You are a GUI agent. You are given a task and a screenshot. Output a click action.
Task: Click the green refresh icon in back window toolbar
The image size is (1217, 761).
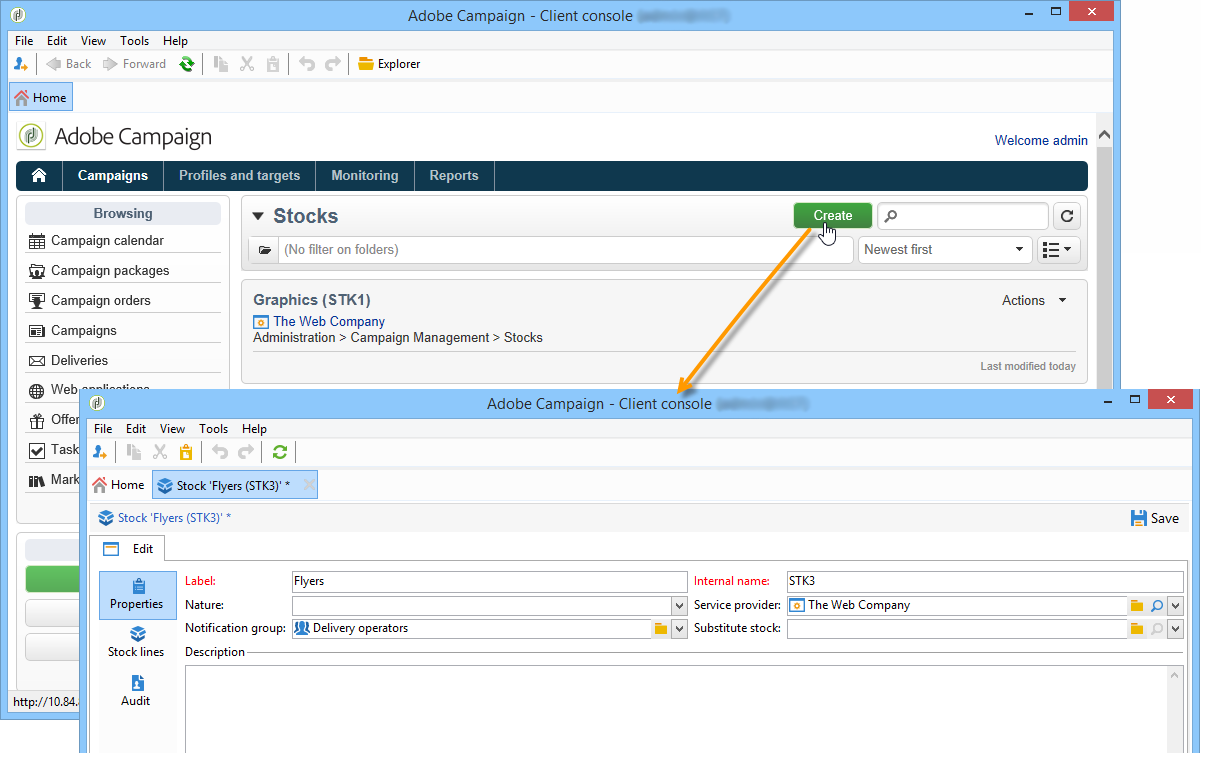click(186, 64)
